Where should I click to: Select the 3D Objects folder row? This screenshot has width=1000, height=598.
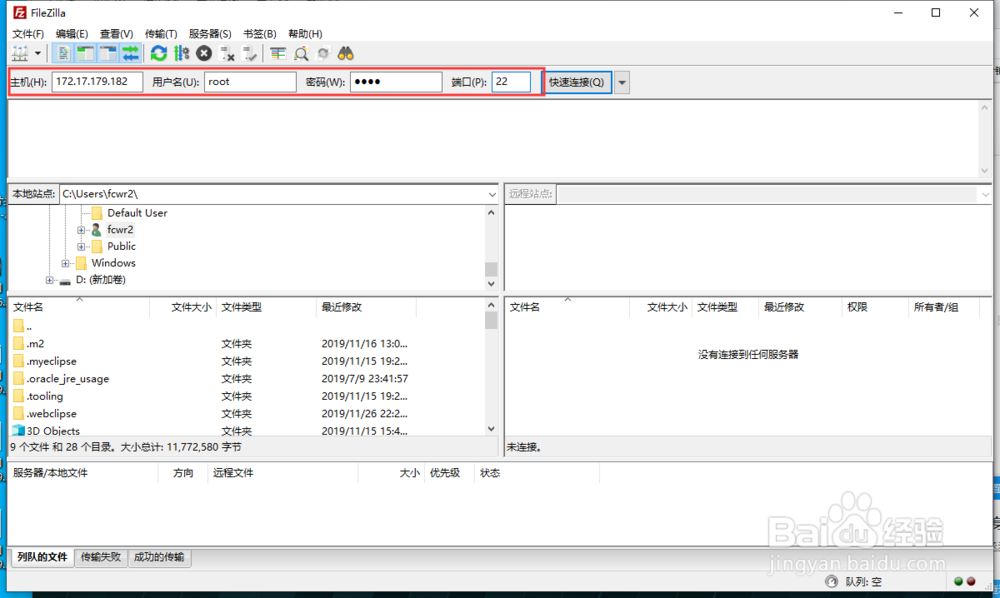[247, 431]
